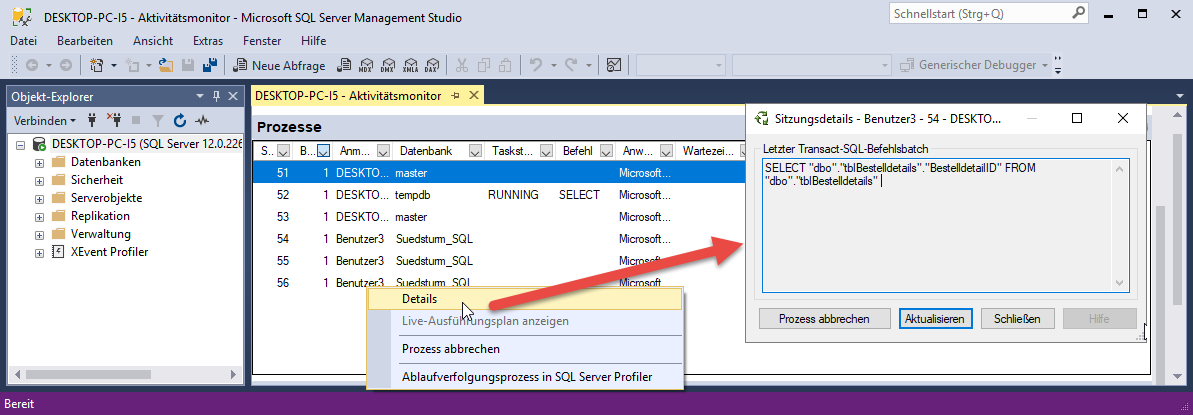Open the Extras menu
1193x415 pixels.
tap(207, 41)
